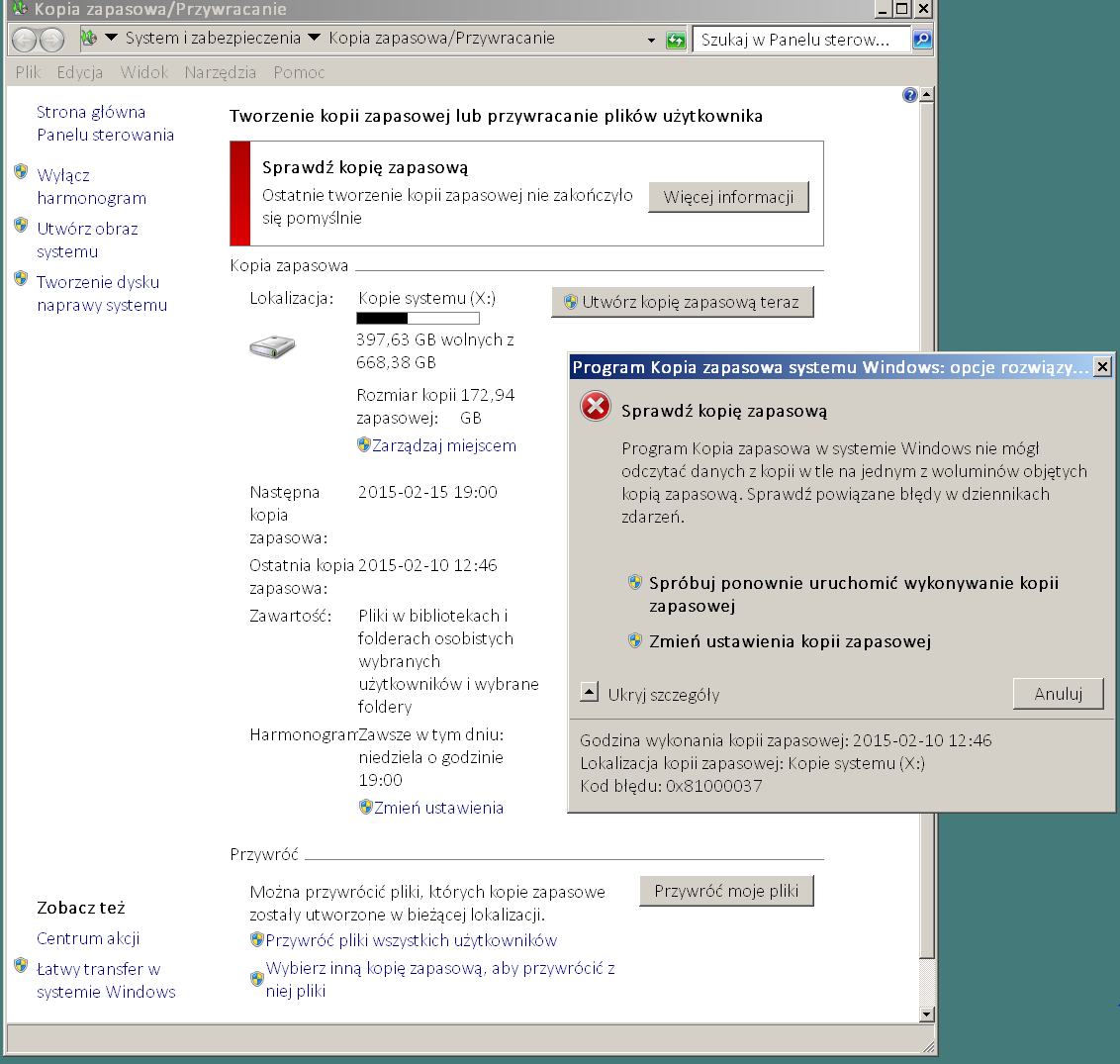Open the Pomoc menu

299,72
